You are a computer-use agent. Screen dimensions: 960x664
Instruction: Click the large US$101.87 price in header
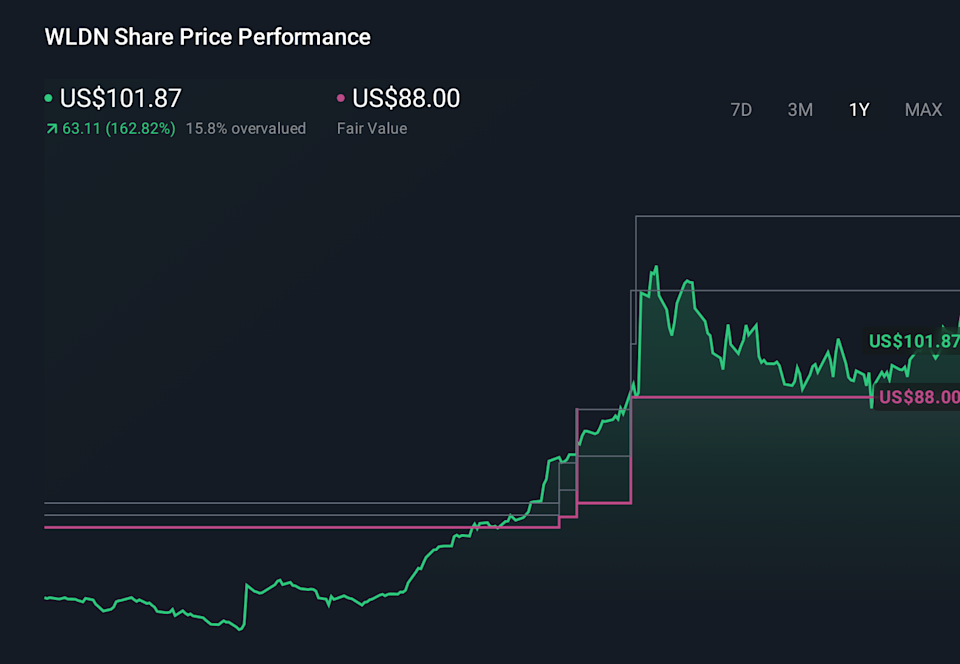pos(120,99)
